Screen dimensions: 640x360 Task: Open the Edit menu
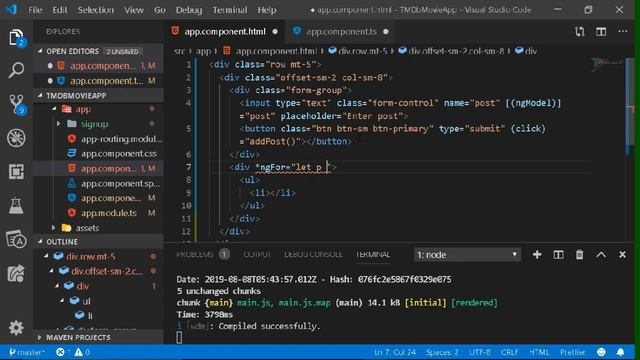pos(60,10)
